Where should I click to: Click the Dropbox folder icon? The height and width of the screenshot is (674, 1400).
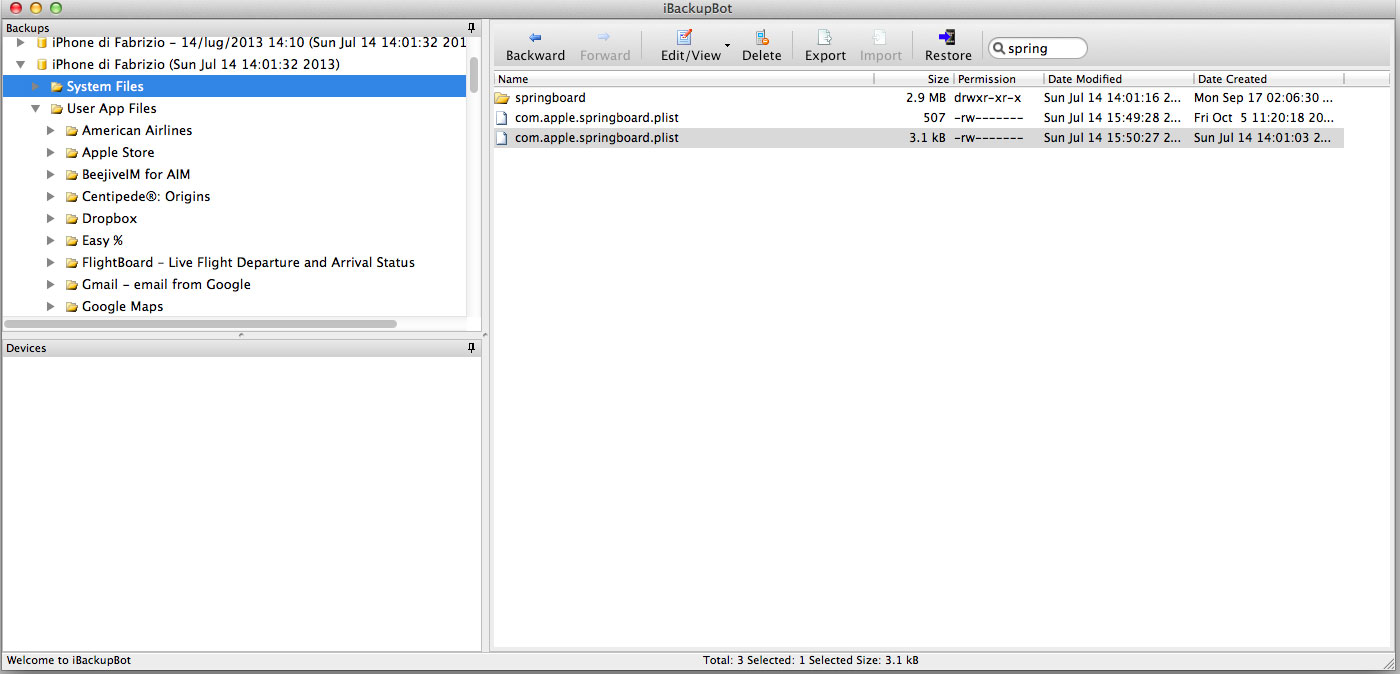coord(72,219)
